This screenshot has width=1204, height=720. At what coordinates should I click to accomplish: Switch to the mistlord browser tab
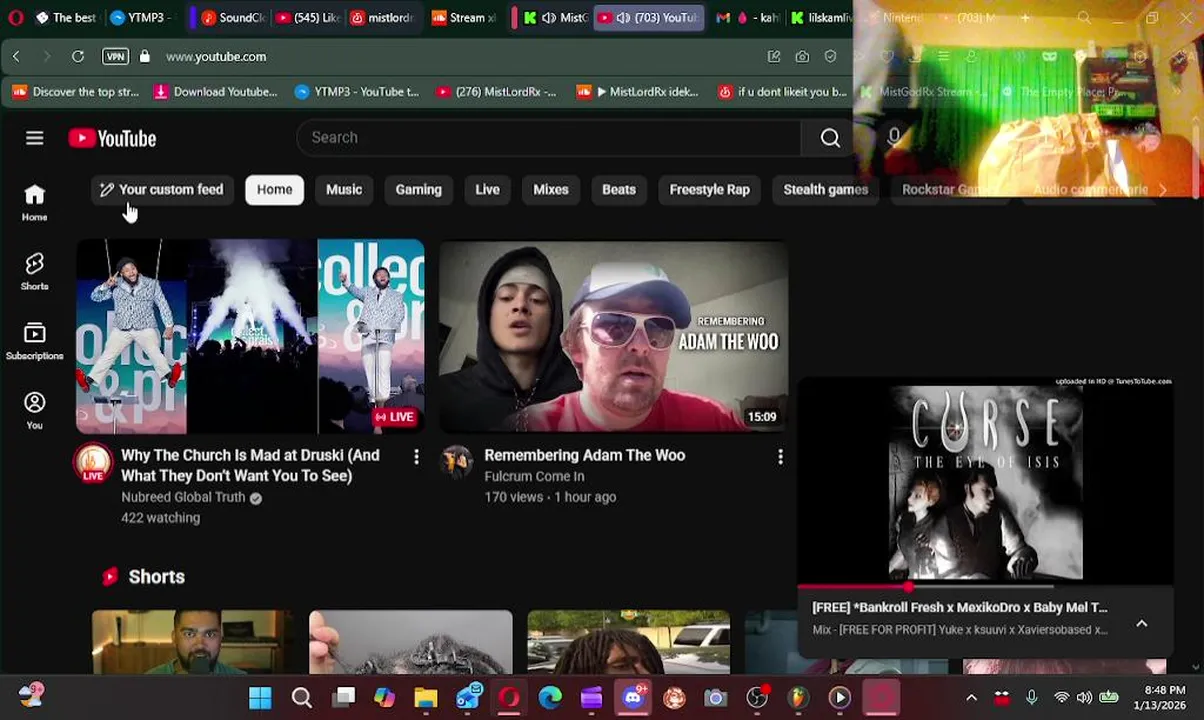click(382, 18)
